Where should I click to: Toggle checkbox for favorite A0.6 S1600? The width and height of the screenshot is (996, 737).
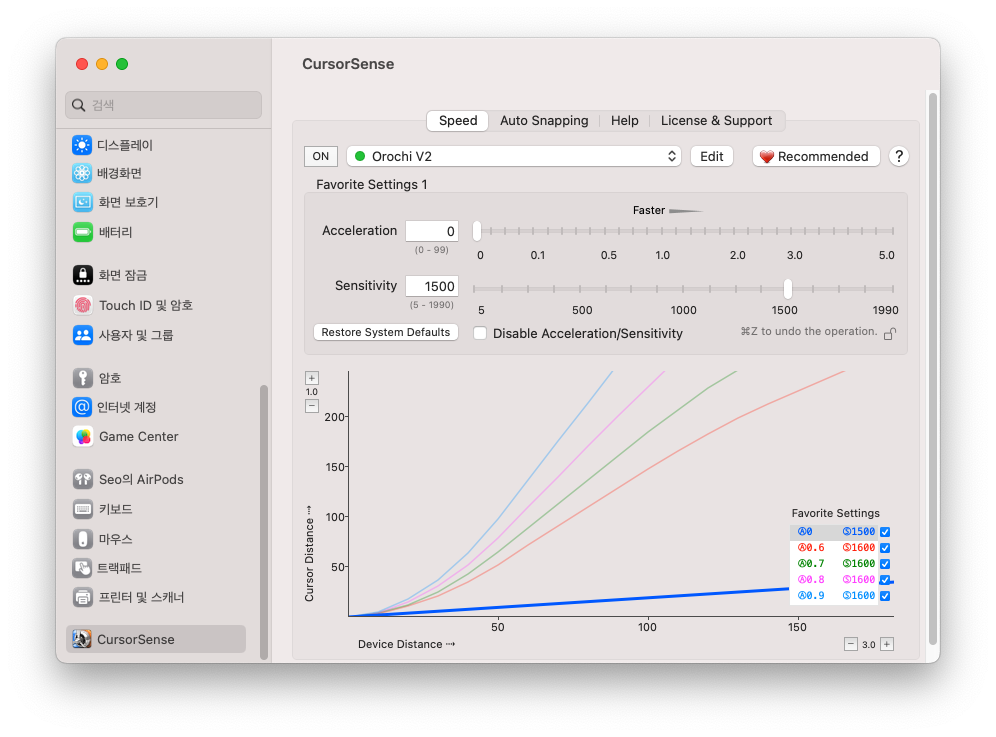(x=885, y=548)
